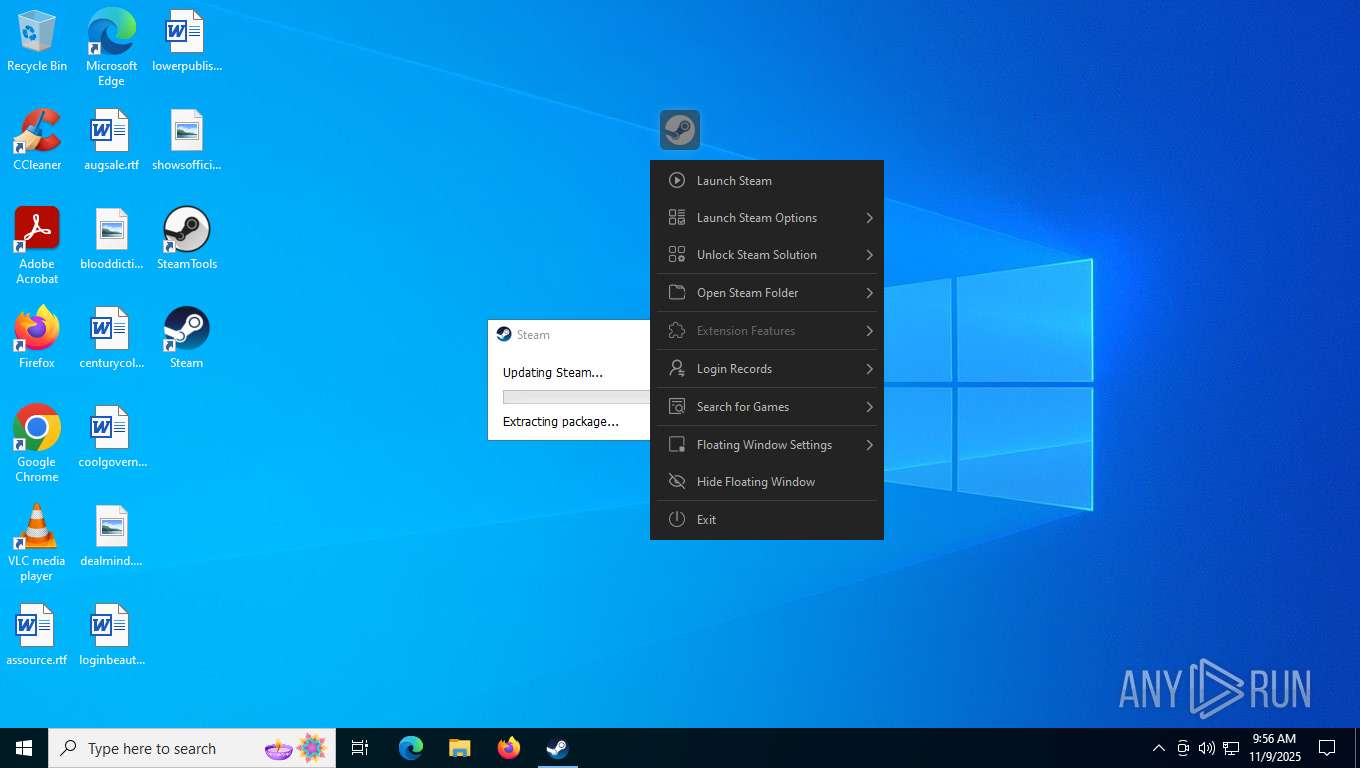Select the lowerpublis... Word document
The height and width of the screenshot is (768, 1360).
(187, 42)
